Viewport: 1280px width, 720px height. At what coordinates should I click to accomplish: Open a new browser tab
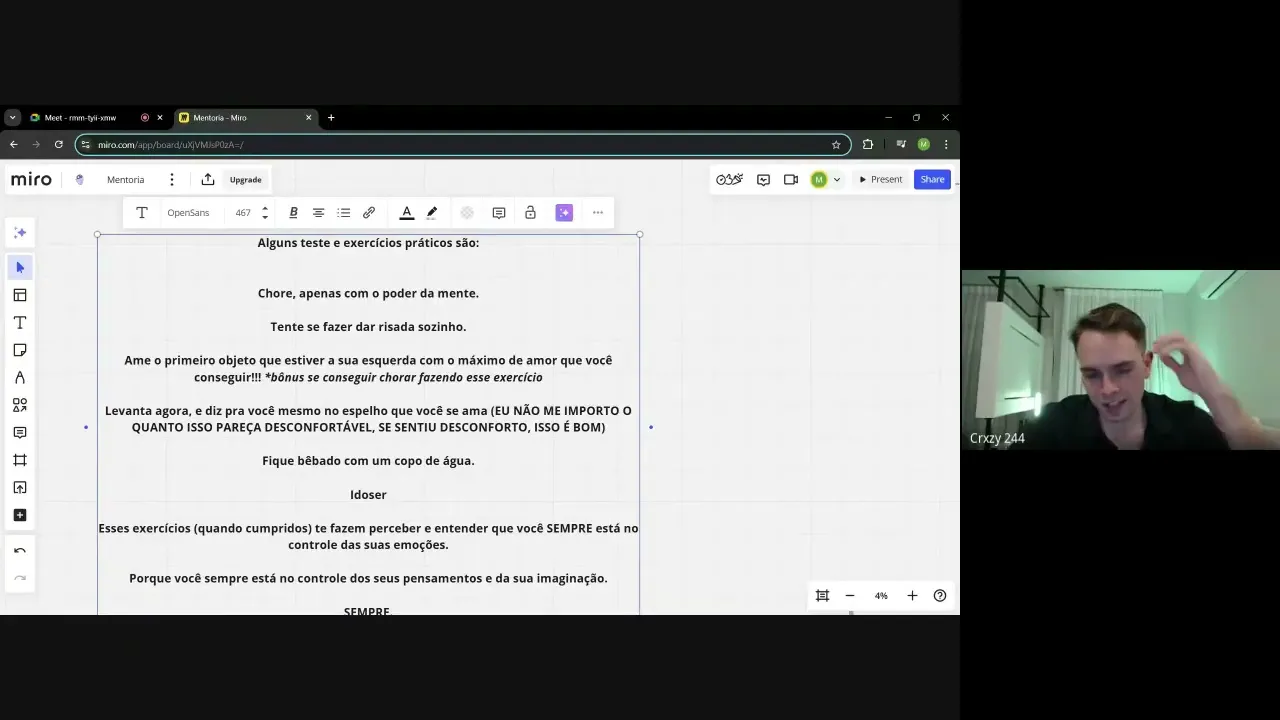click(x=331, y=118)
